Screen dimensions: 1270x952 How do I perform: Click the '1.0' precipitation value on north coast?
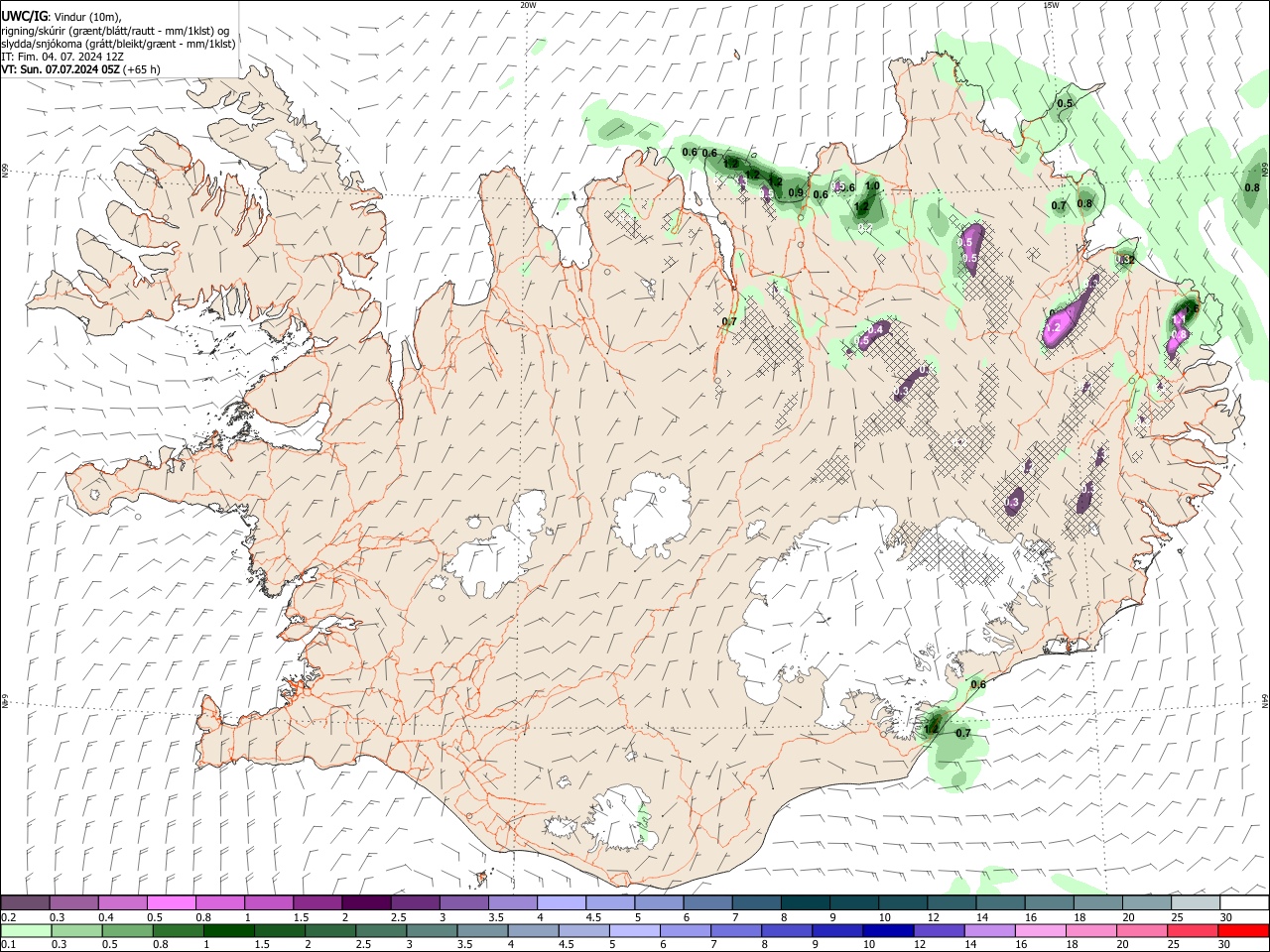point(872,185)
